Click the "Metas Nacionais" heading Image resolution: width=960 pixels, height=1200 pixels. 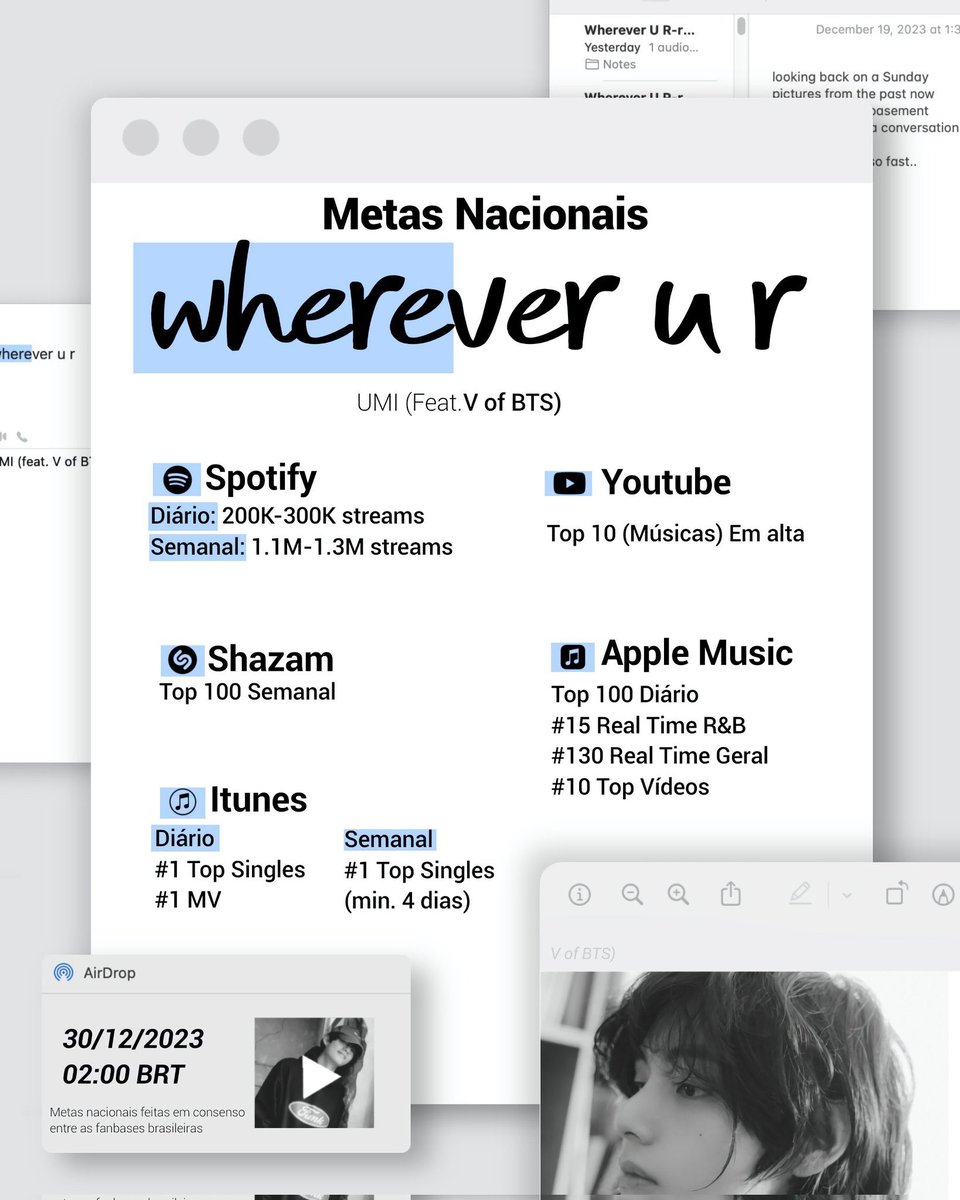(x=485, y=215)
